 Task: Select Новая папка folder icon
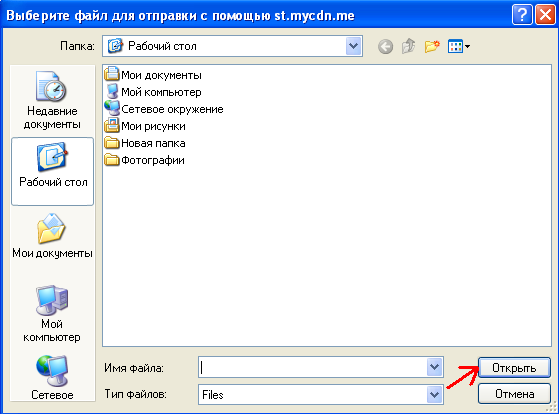pos(112,143)
